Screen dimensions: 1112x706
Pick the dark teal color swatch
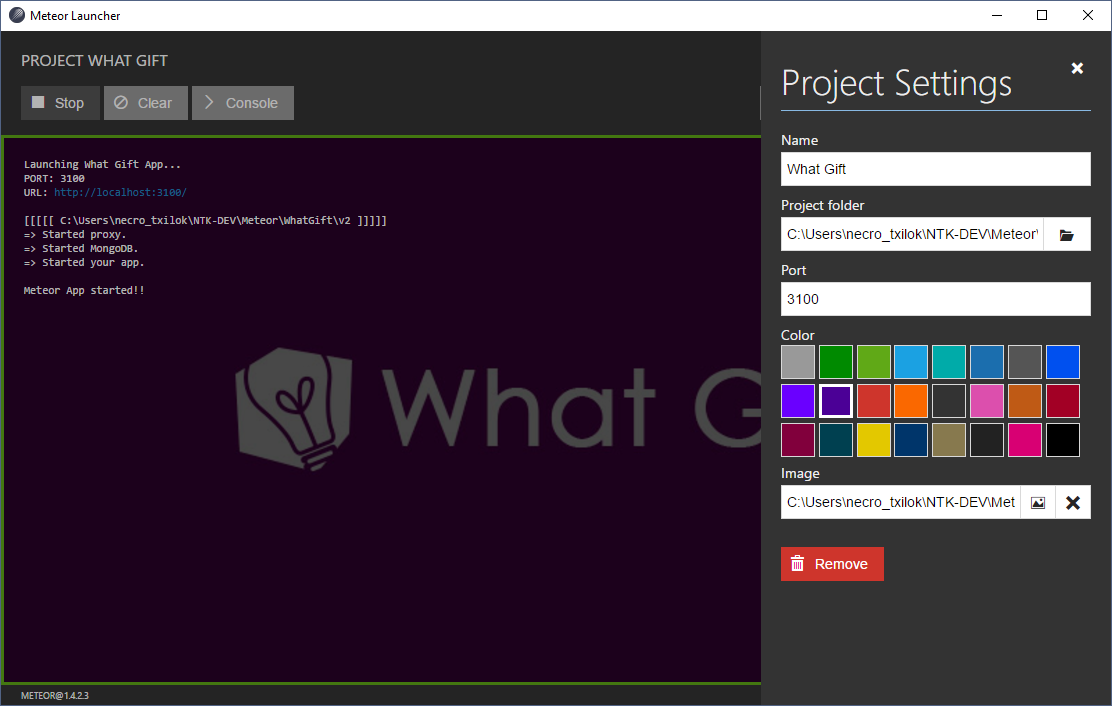(835, 439)
